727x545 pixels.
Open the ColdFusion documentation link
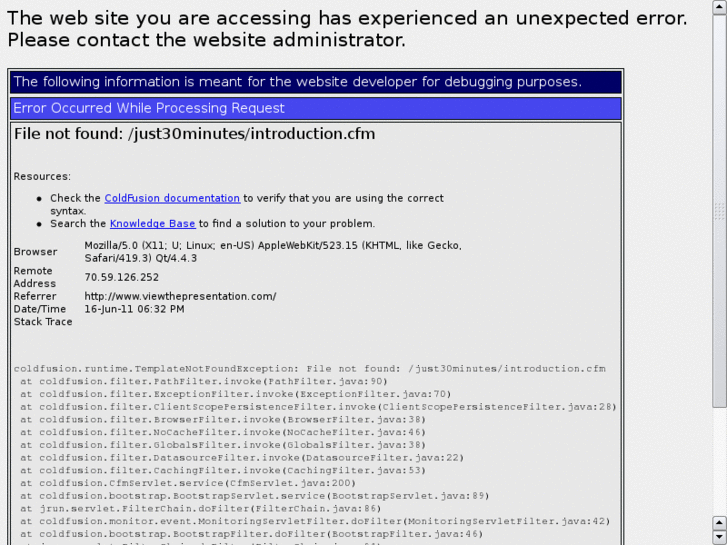[172, 198]
